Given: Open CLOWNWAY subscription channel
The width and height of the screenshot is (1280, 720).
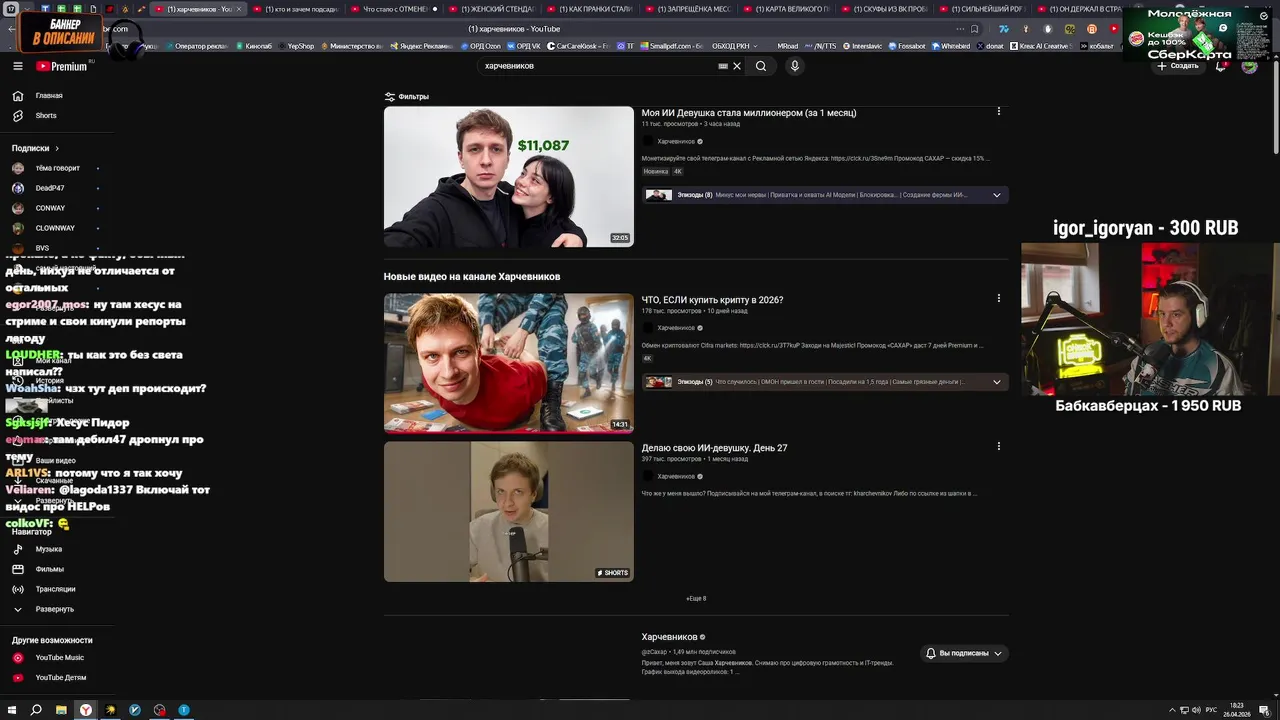Looking at the screenshot, I should [x=55, y=228].
